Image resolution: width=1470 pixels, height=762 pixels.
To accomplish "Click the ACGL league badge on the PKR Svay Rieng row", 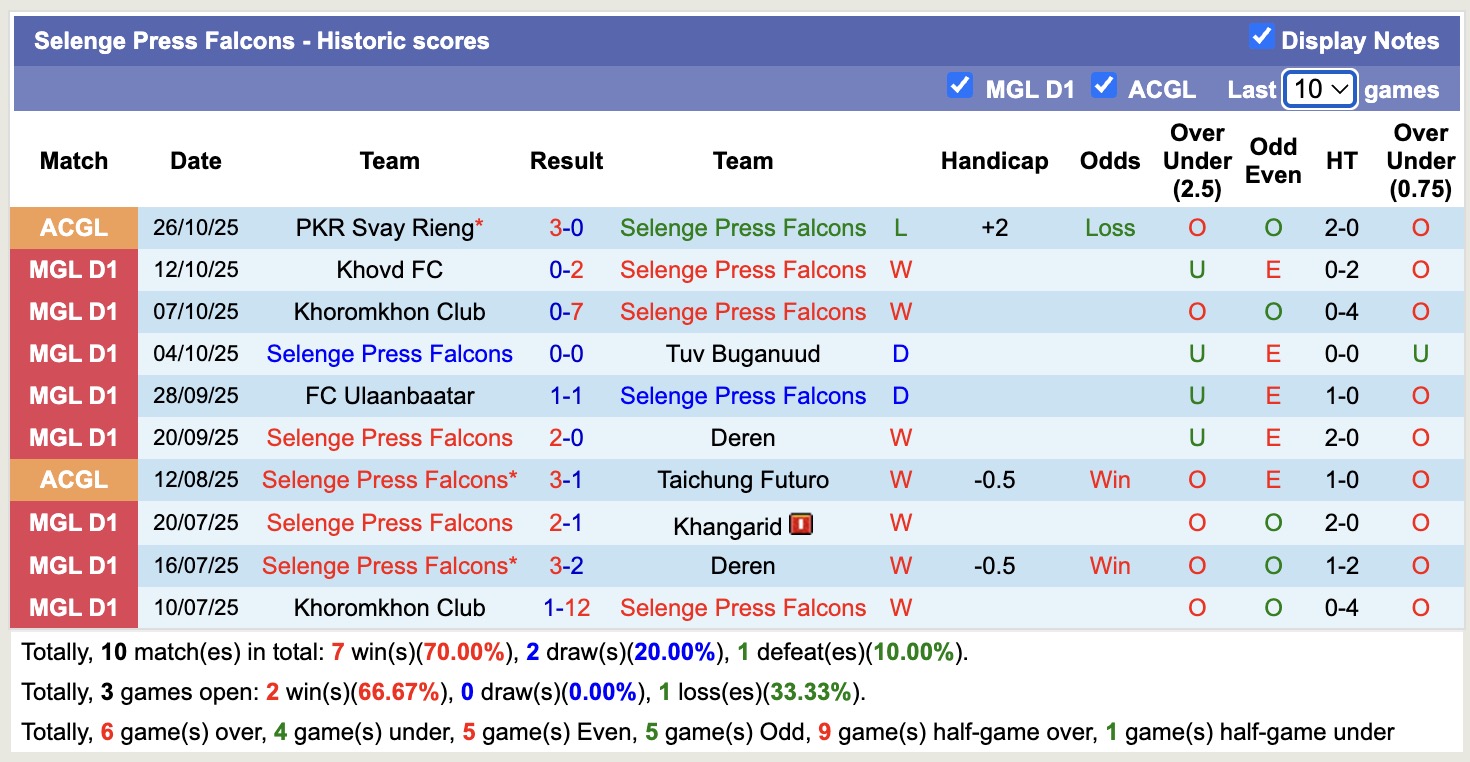I will click(x=73, y=227).
